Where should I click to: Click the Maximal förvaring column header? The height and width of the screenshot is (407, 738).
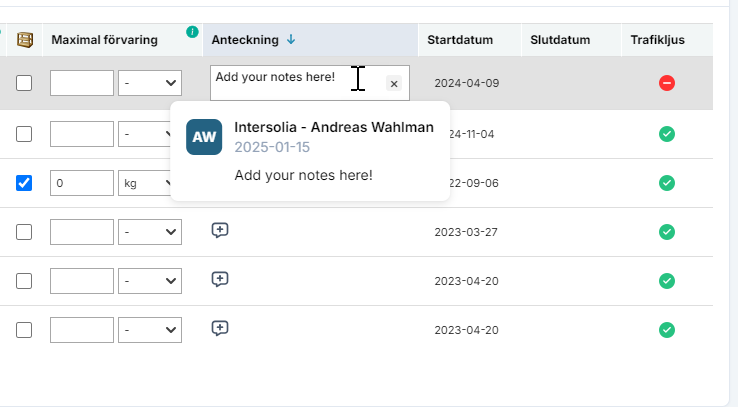104,40
